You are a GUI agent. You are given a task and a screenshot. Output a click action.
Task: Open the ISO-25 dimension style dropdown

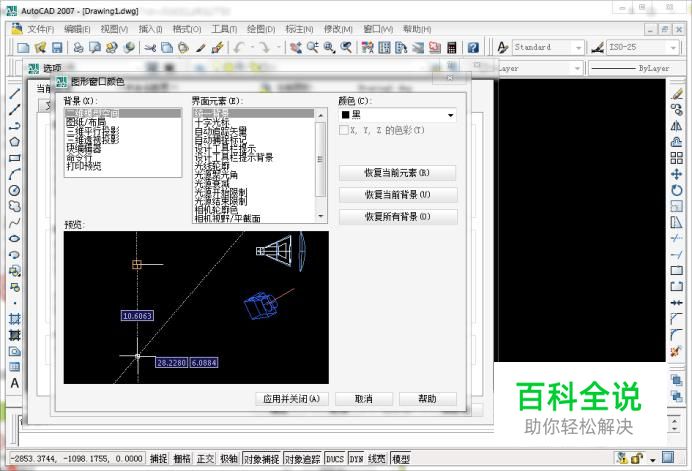[642, 47]
